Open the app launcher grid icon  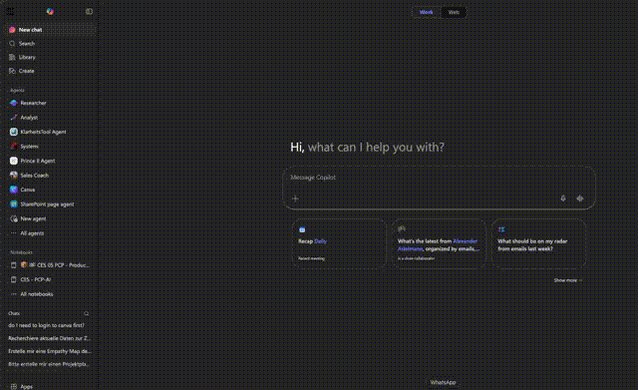click(11, 11)
